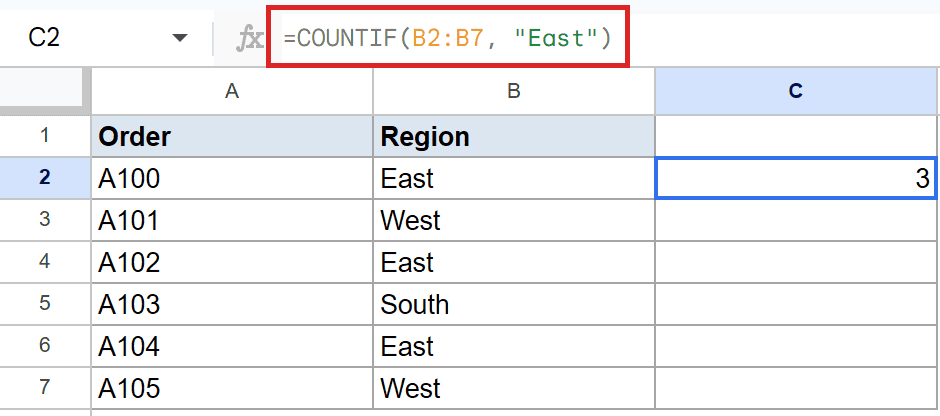Select the row 5 header
Screen dimensions: 940x416
pos(45,304)
